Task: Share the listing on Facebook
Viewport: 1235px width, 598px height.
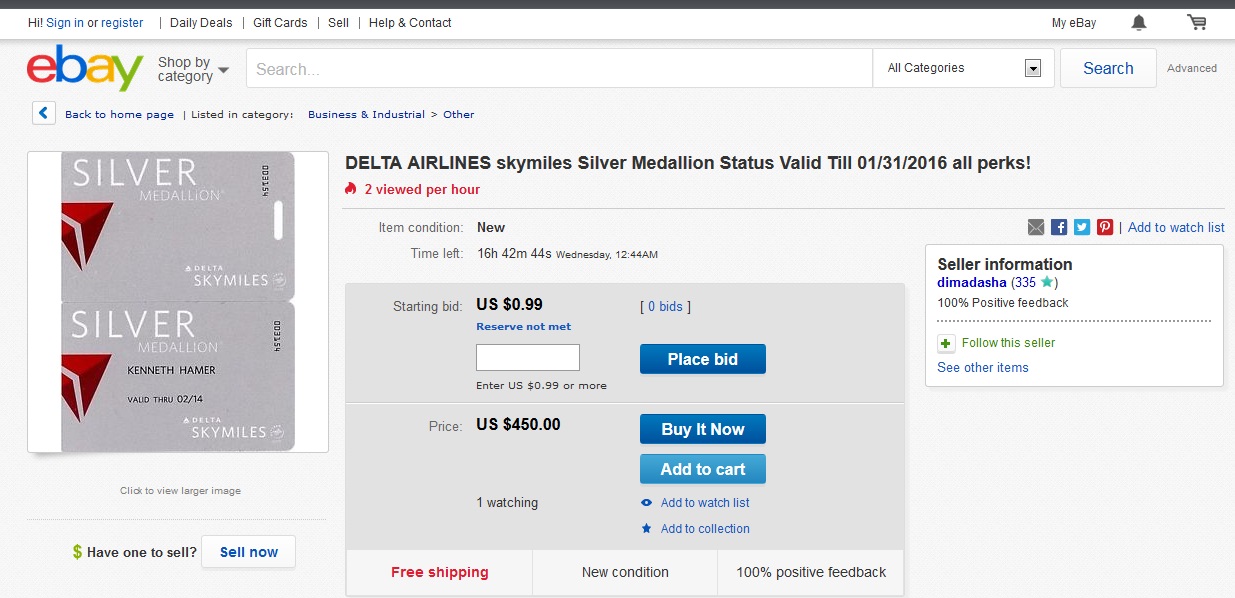Action: 1058,227
